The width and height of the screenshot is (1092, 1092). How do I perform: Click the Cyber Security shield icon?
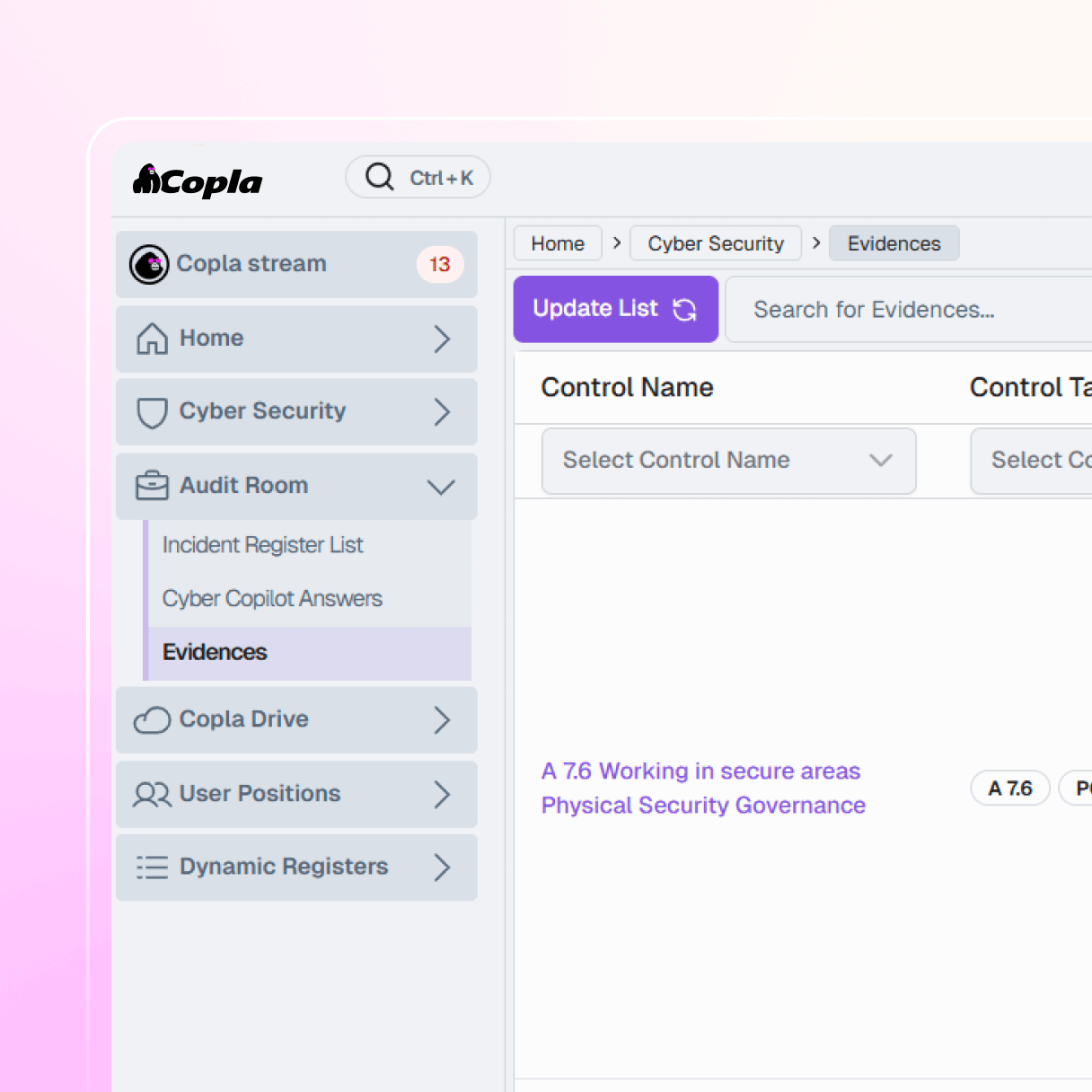(x=152, y=412)
